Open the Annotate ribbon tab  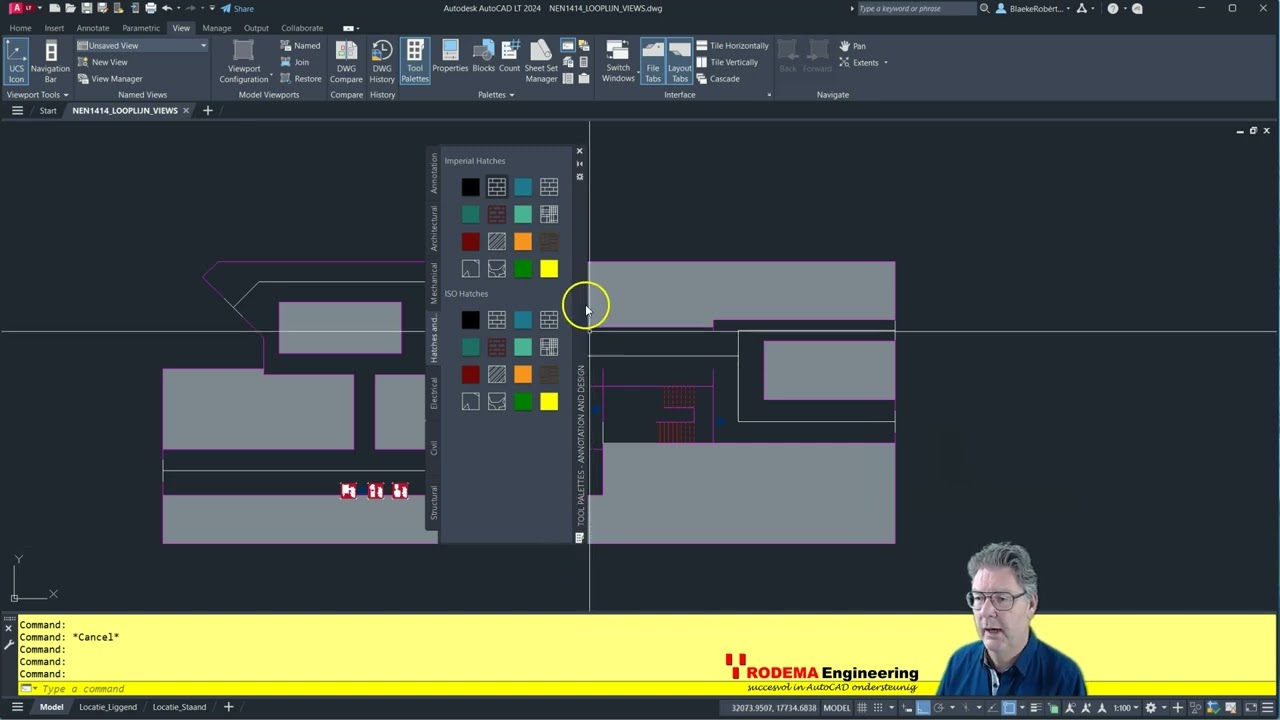pos(93,28)
